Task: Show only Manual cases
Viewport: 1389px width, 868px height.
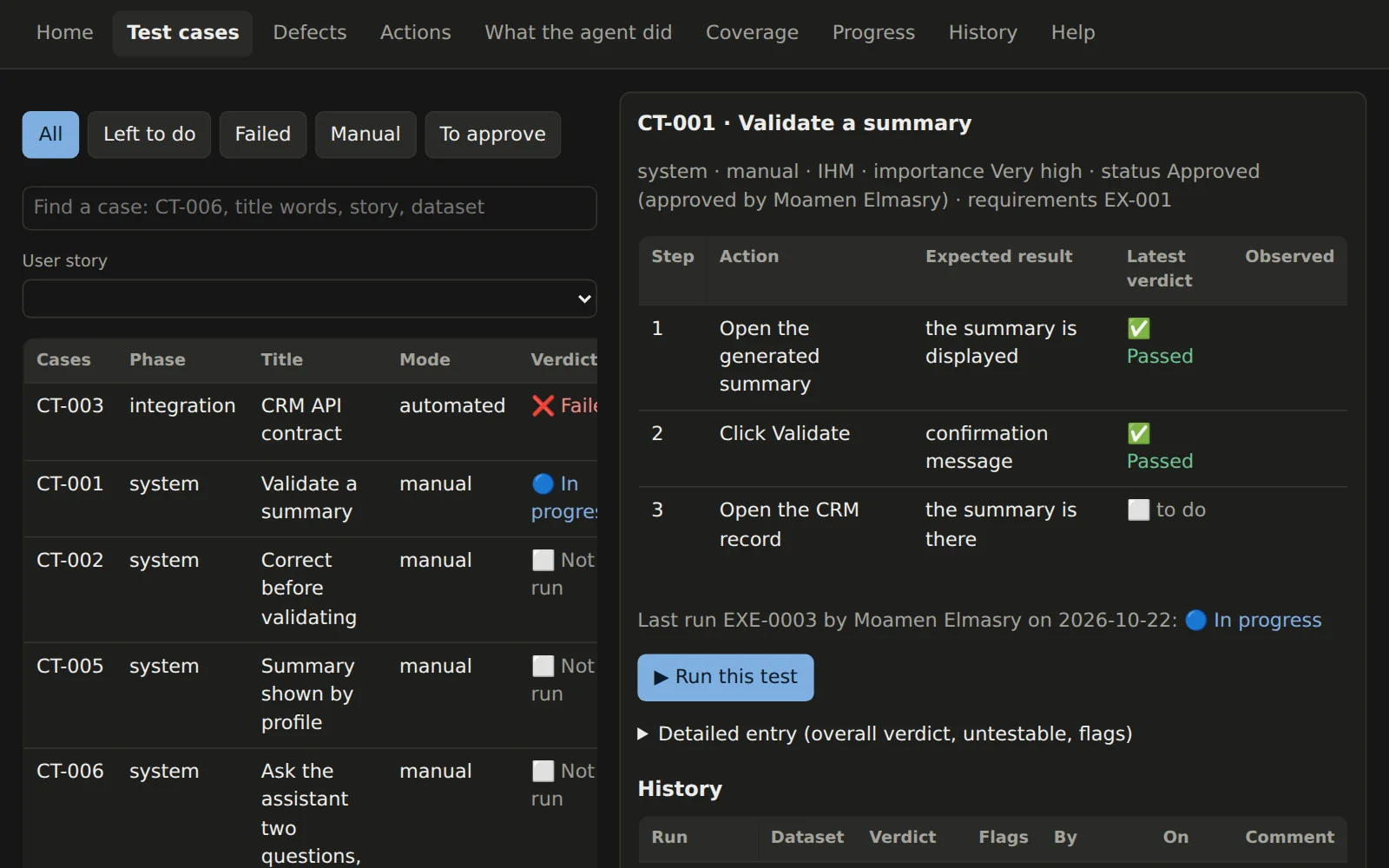Action: click(365, 135)
